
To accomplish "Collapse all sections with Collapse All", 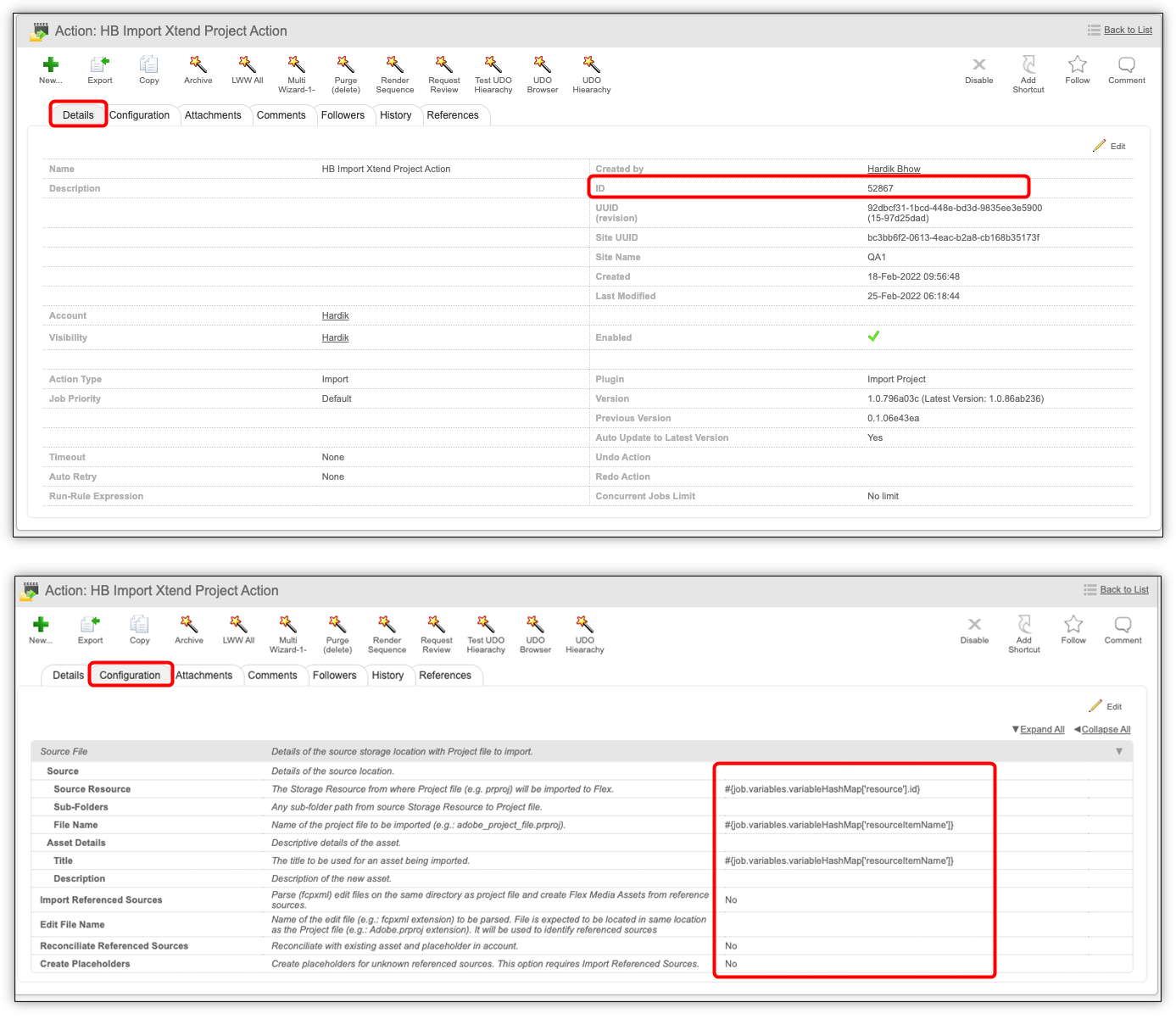I will (x=1105, y=729).
